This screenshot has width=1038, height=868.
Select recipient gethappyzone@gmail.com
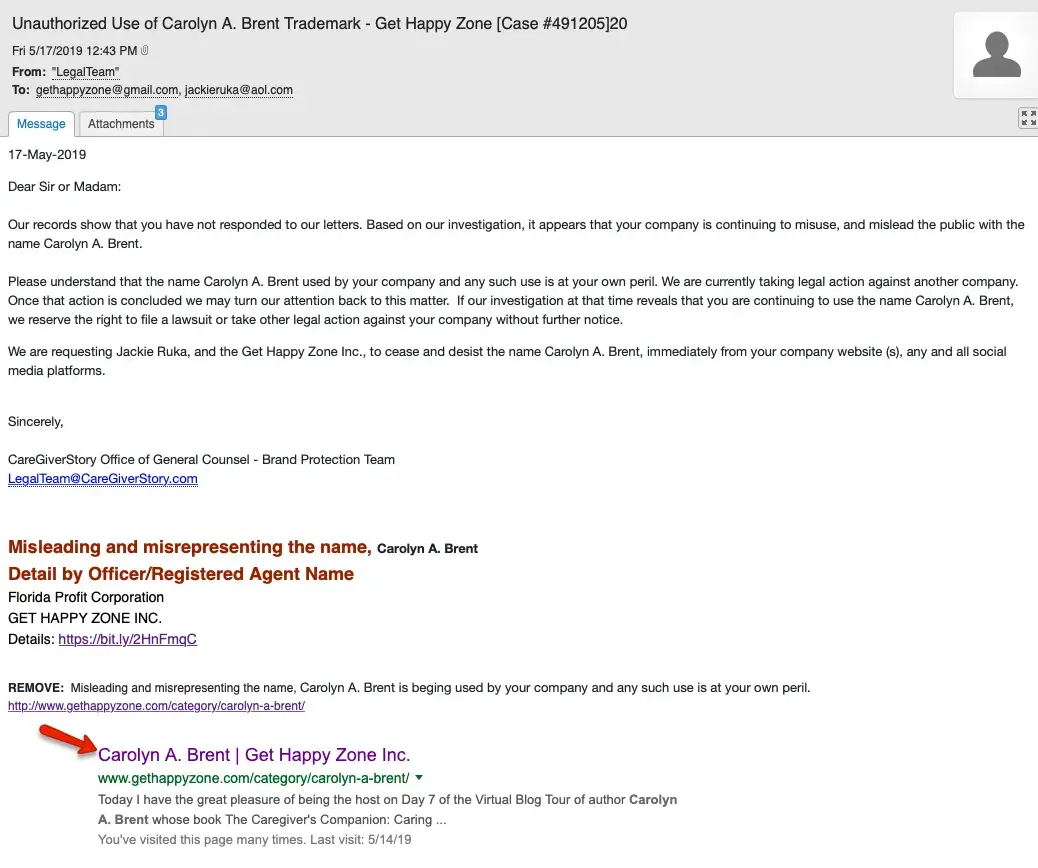point(106,90)
